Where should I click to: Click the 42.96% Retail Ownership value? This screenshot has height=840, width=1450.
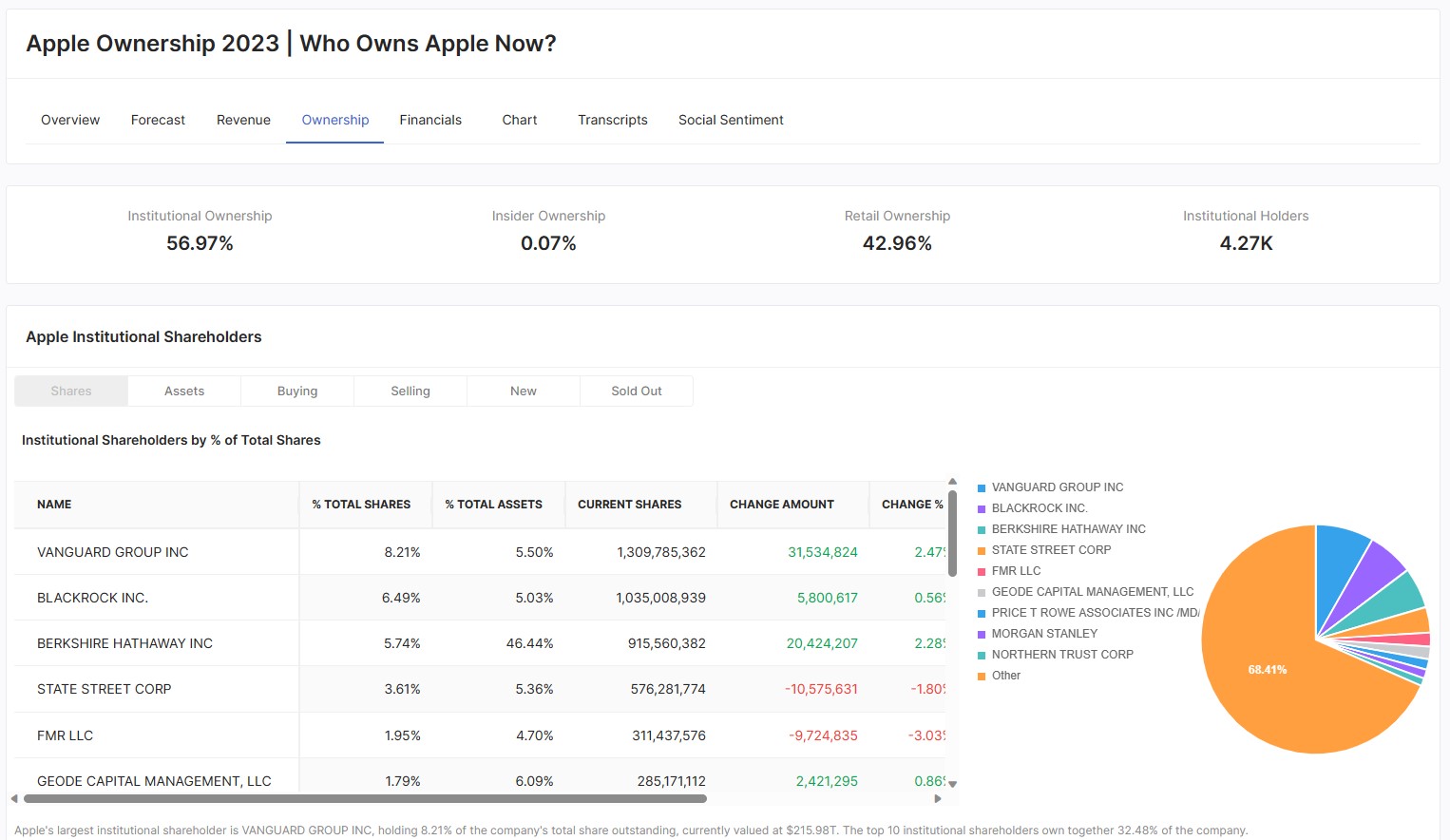coord(897,243)
